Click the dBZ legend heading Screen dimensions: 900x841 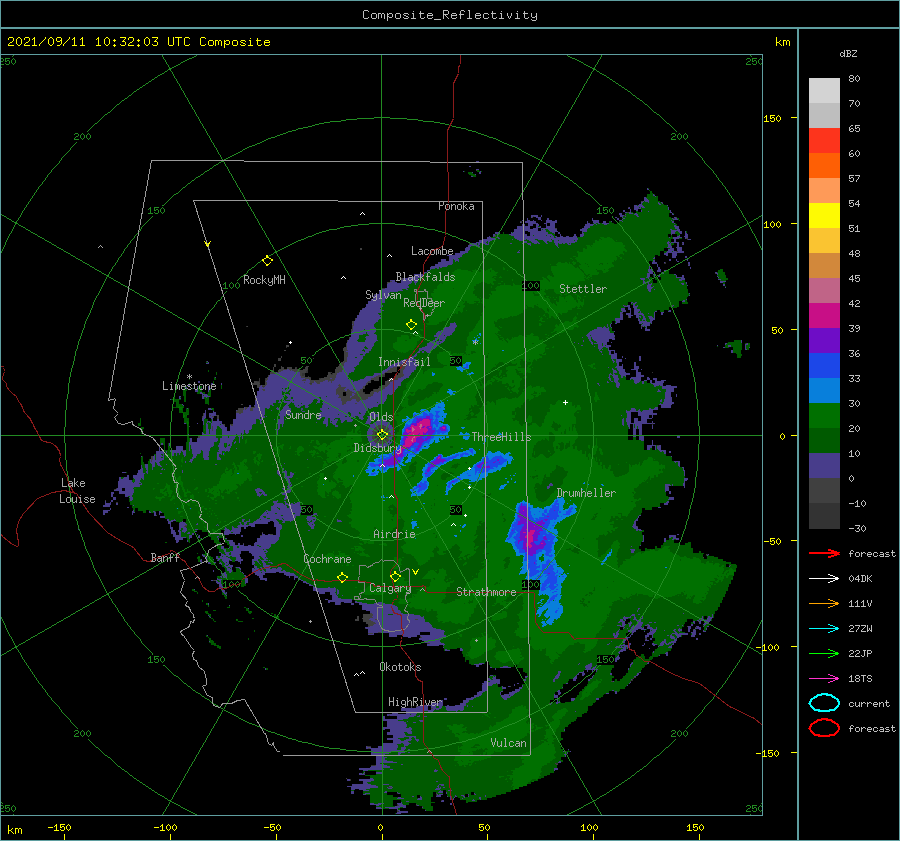coord(848,53)
